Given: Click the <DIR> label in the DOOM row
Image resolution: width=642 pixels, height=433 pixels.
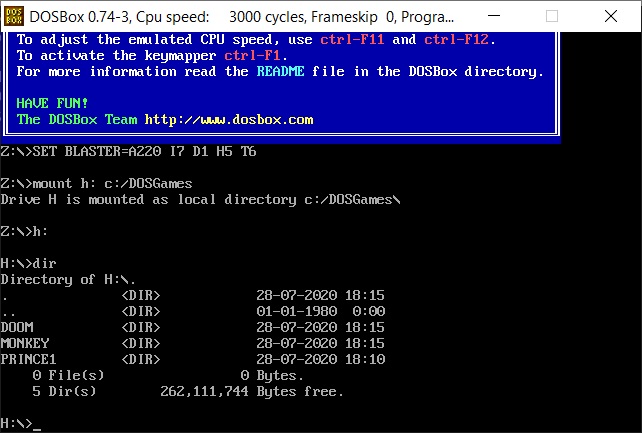Looking at the screenshot, I should coord(140,327).
